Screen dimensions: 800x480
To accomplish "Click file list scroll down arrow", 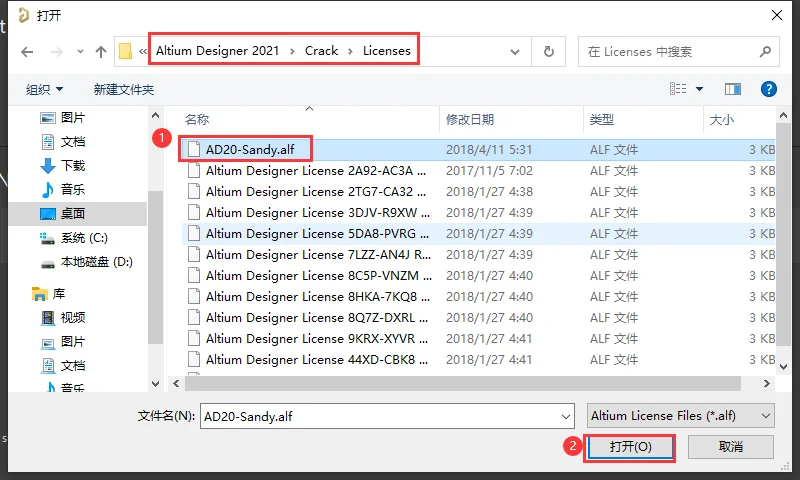I will coord(784,366).
